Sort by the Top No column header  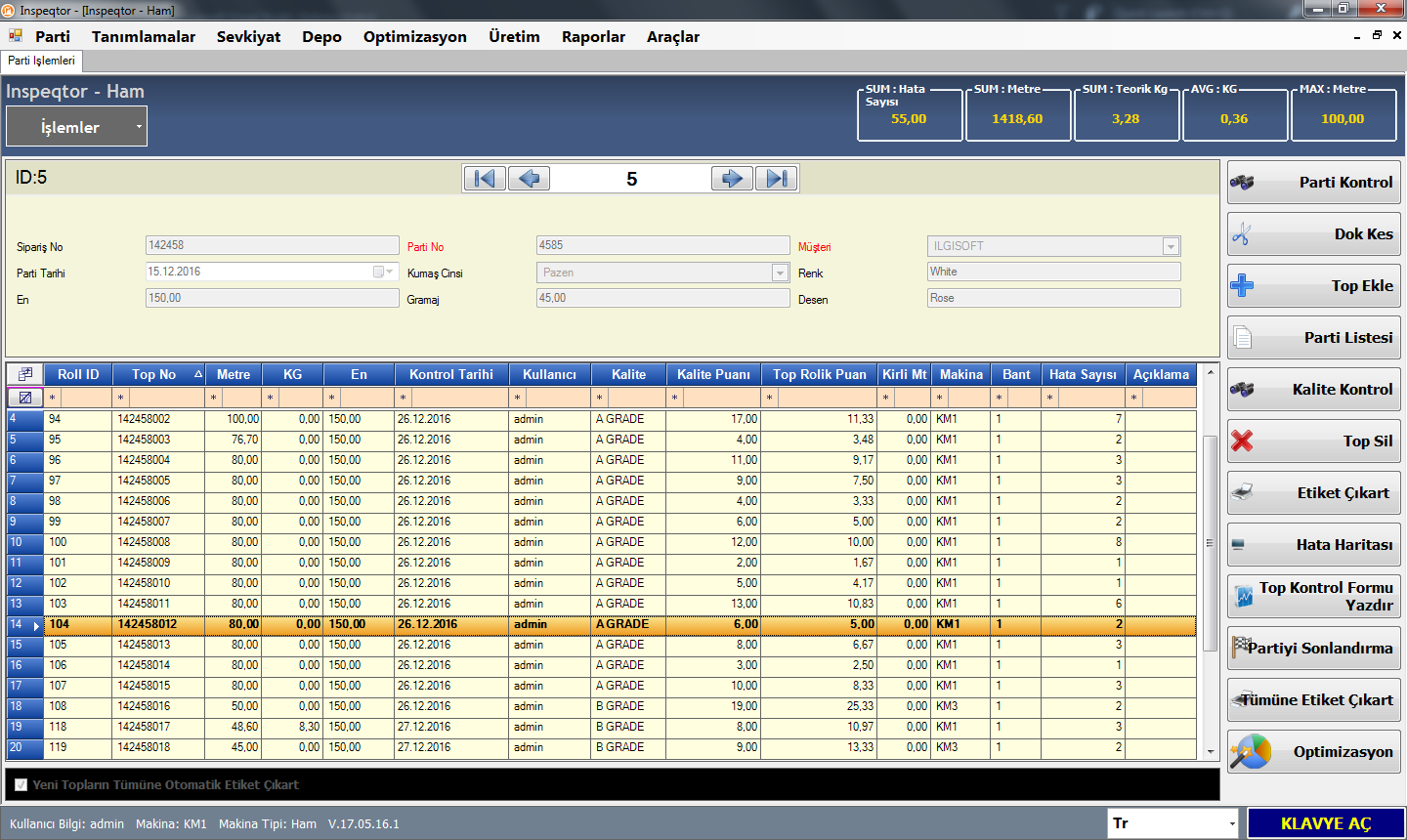click(158, 374)
